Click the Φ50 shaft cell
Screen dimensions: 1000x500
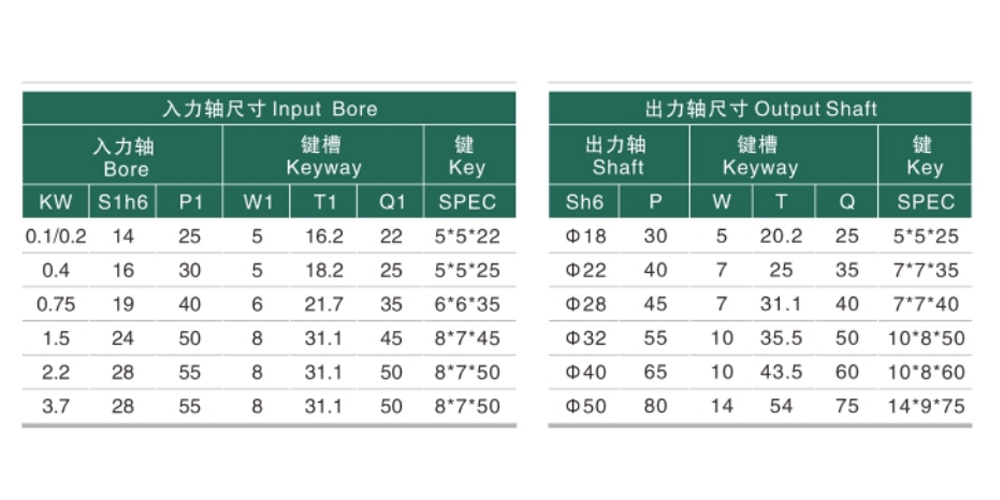tap(584, 406)
